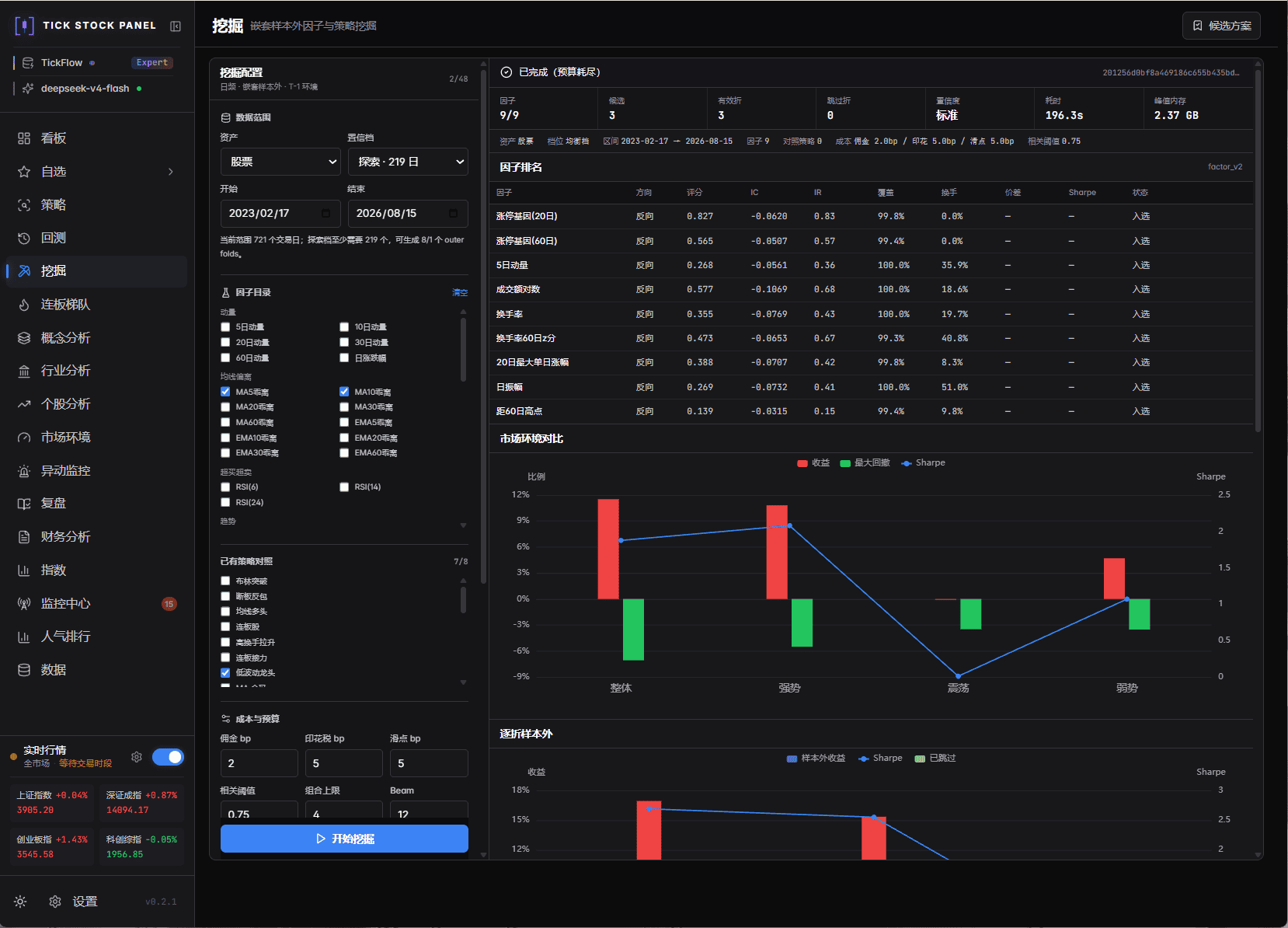Open calendar picker for start date
The width and height of the screenshot is (1288, 928).
[x=325, y=213]
